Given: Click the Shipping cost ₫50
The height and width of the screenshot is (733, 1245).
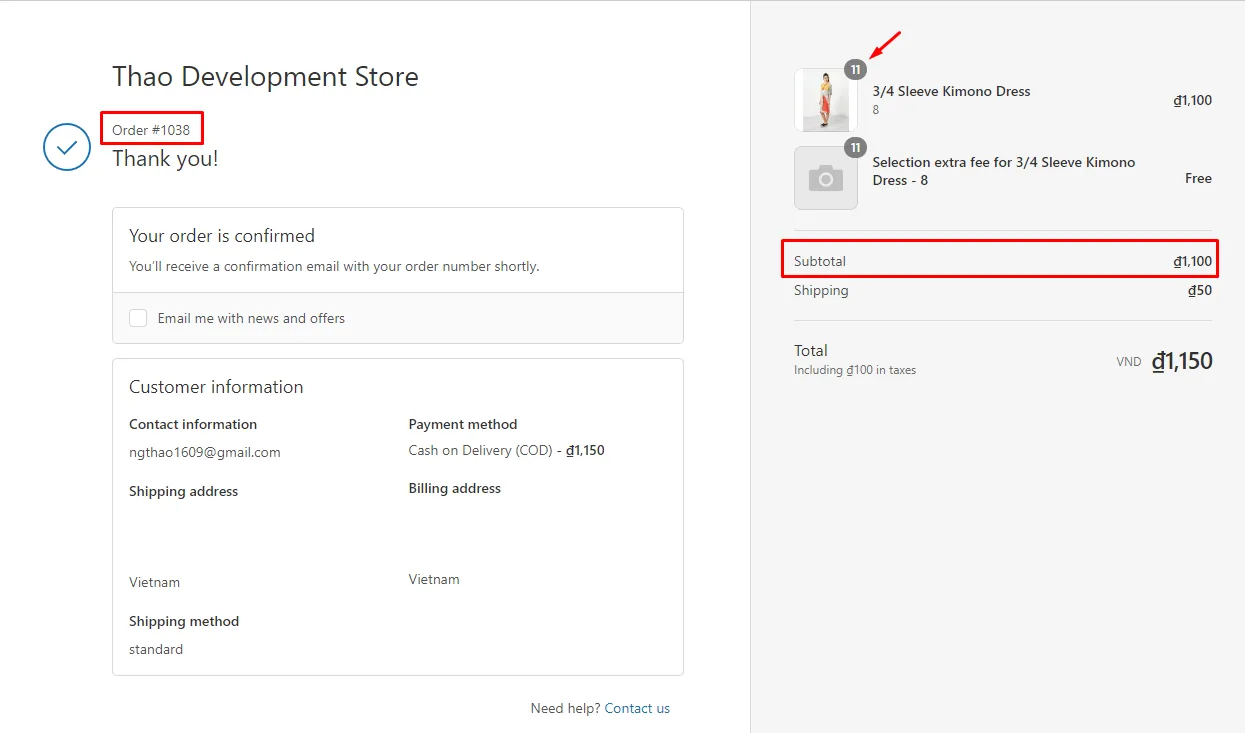Looking at the screenshot, I should point(1200,291).
